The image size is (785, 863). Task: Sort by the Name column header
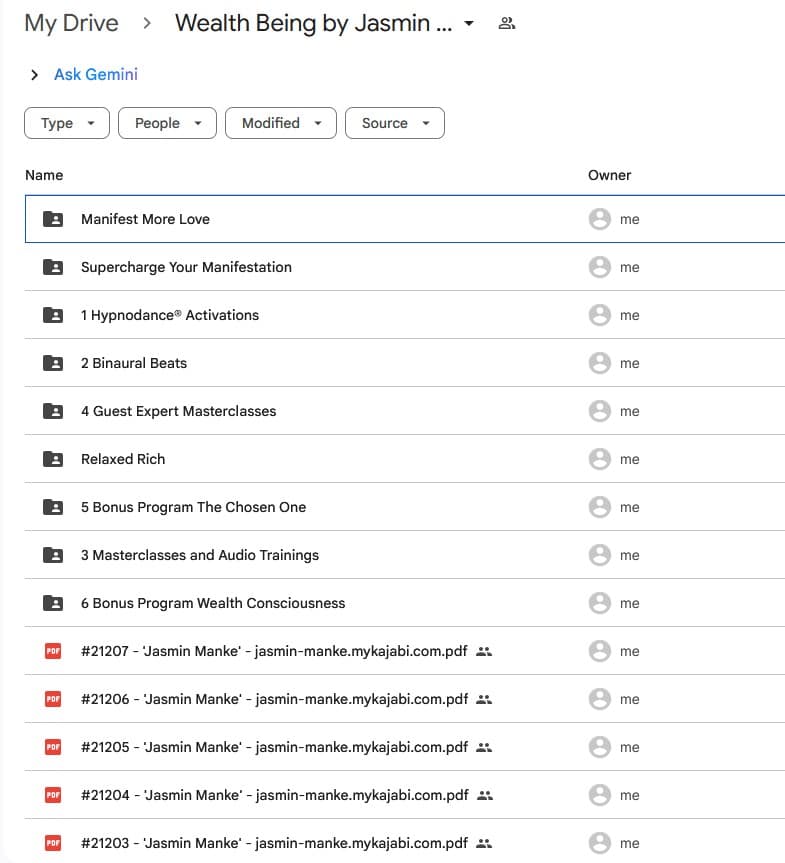pyautogui.click(x=44, y=175)
